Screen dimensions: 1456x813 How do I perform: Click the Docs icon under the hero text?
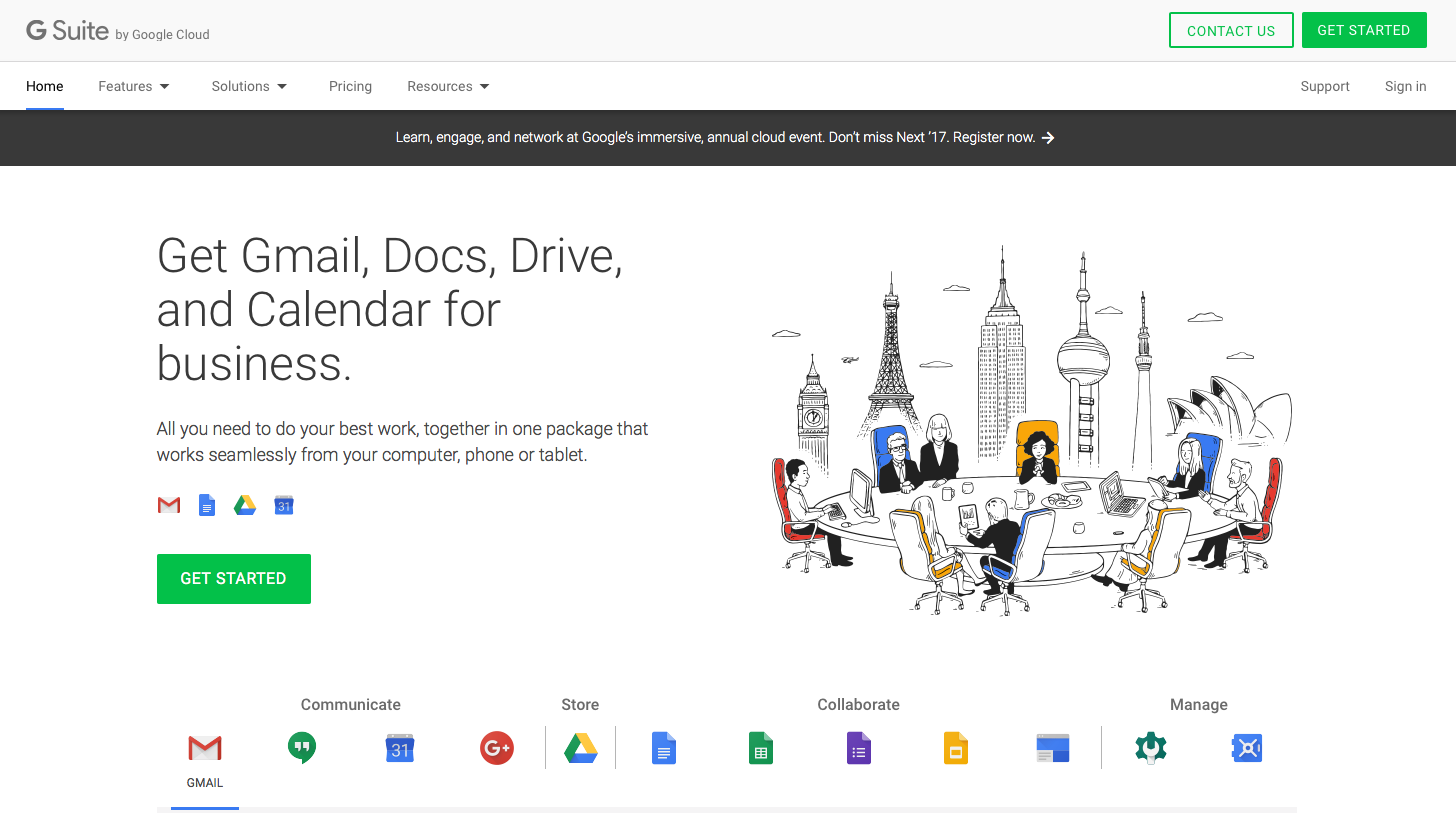coord(207,505)
